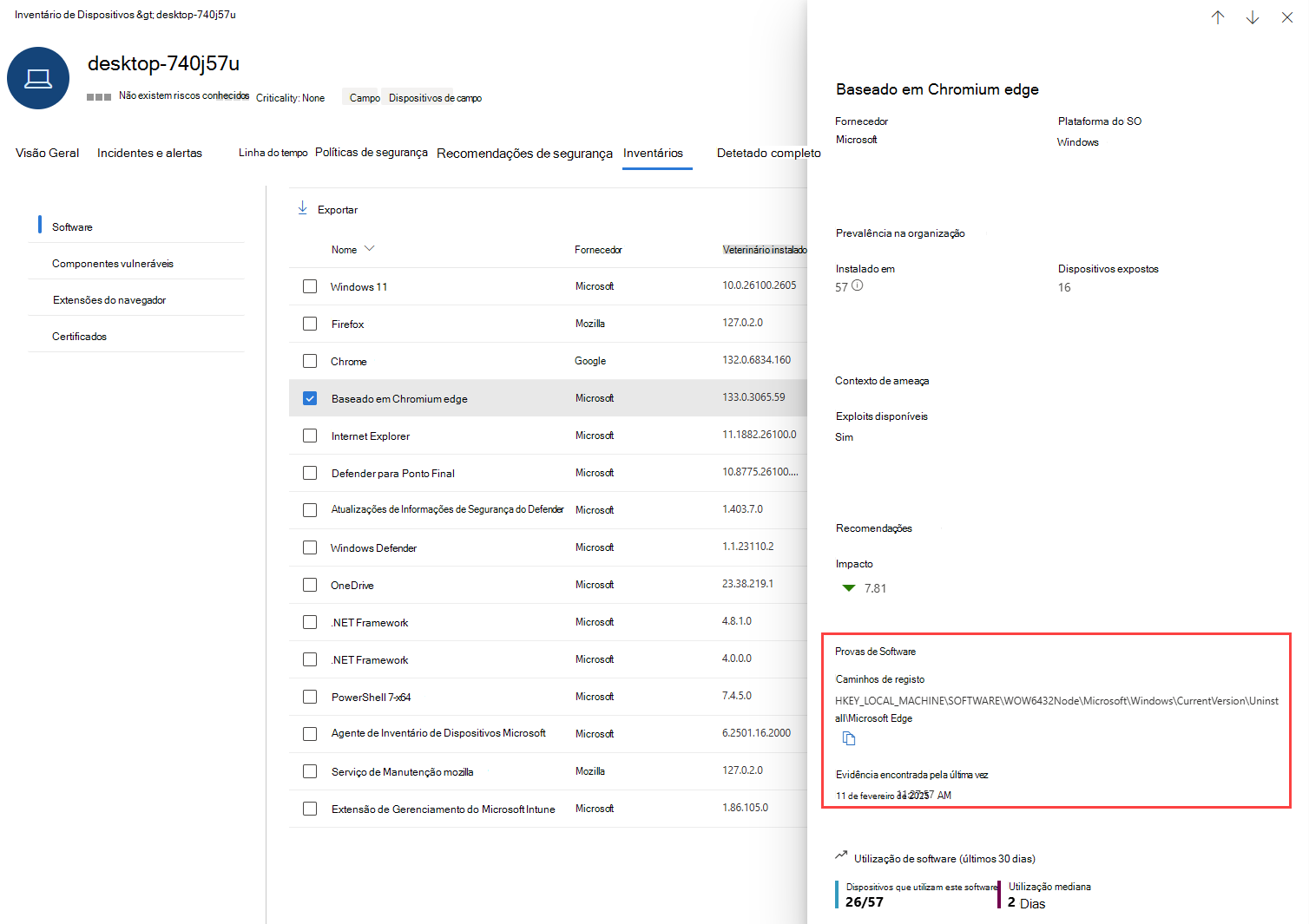Click the OneDrive software name
This screenshot has width=1309, height=924.
[352, 586]
